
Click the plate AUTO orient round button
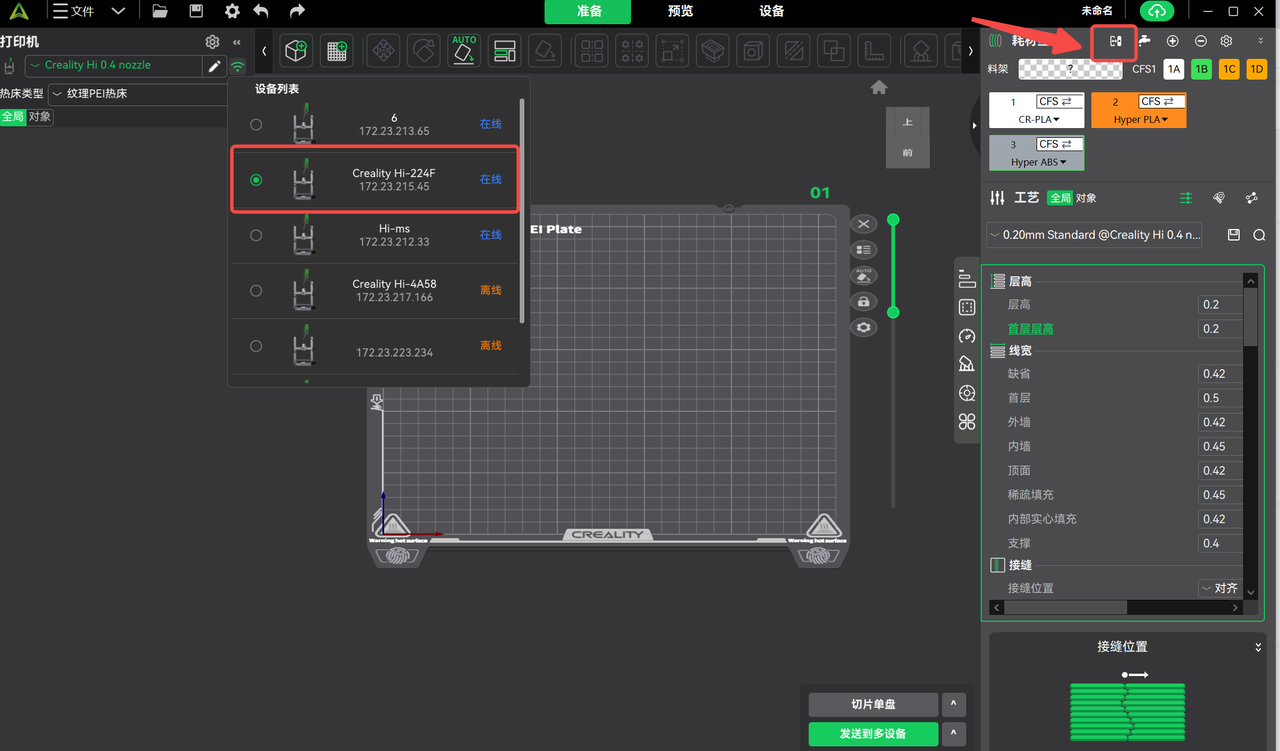pos(863,275)
